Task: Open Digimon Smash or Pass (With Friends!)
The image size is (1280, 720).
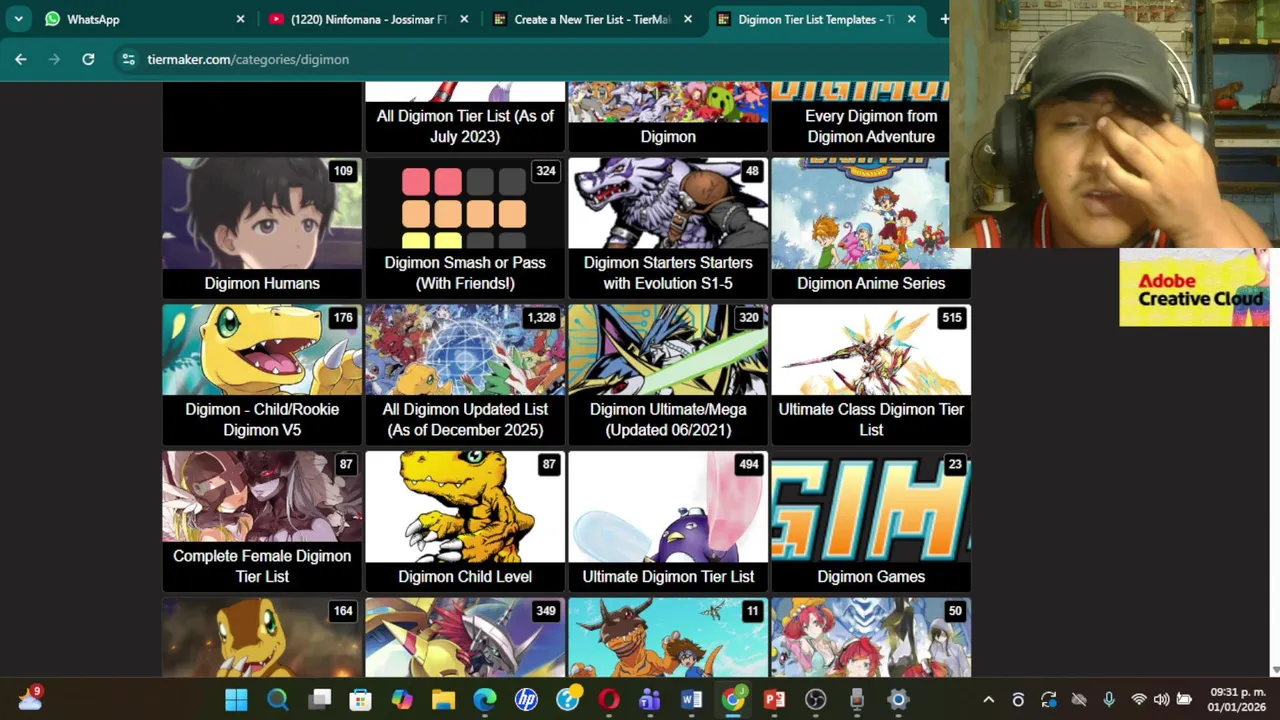Action: coord(465,228)
